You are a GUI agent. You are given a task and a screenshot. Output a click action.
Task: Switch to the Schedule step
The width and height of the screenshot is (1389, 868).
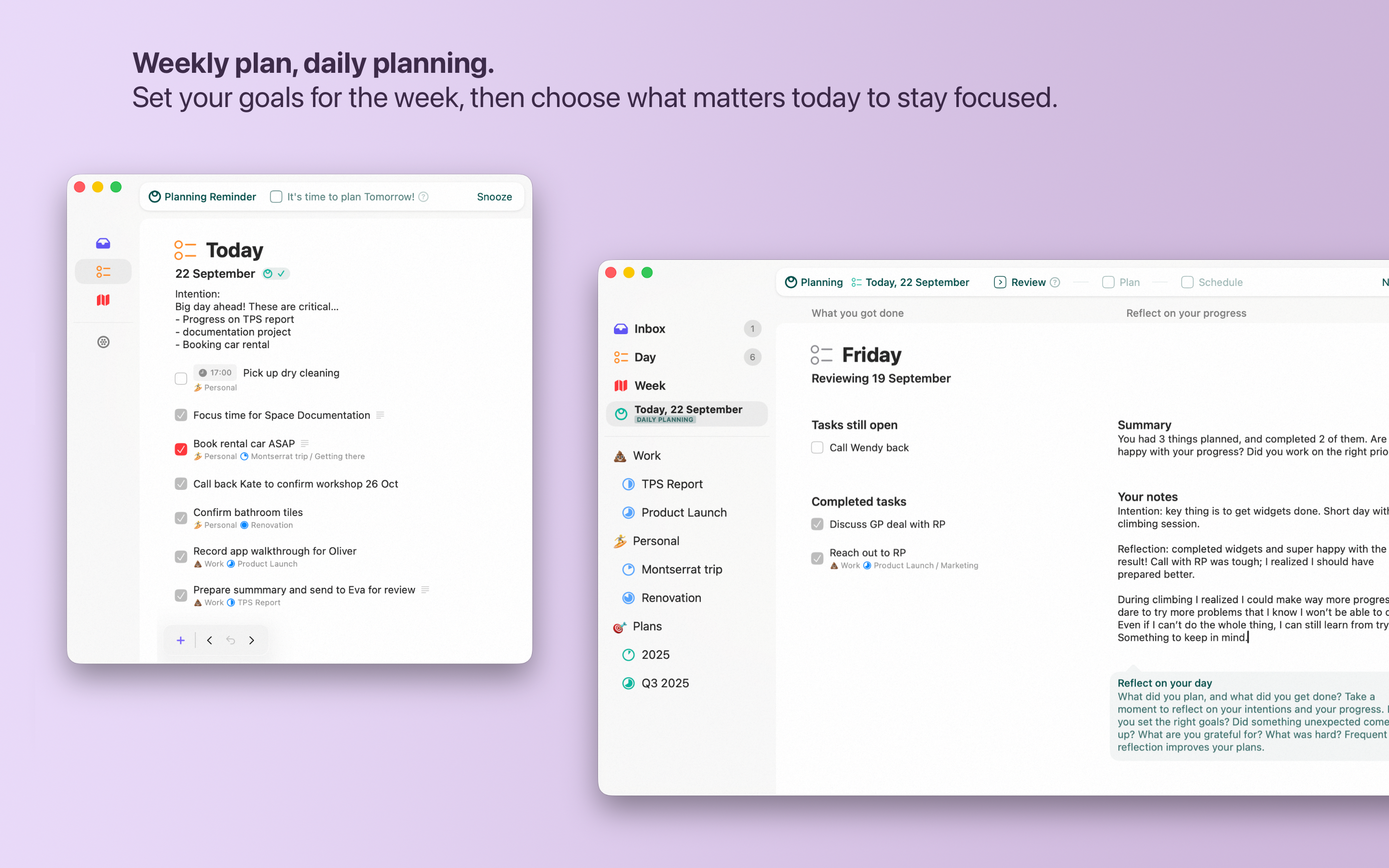[x=1212, y=283]
